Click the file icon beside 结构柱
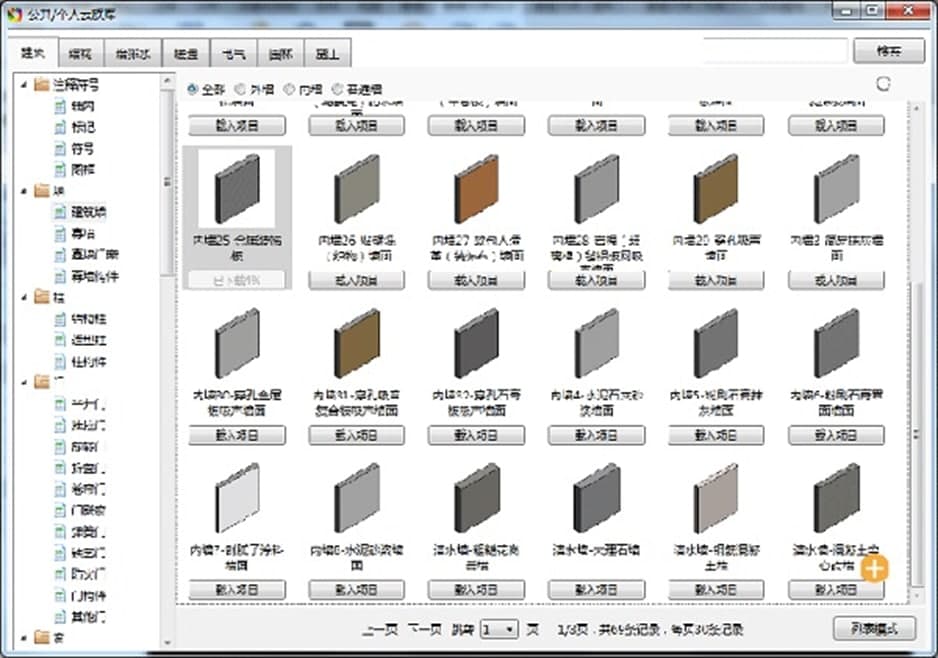 click(60, 319)
